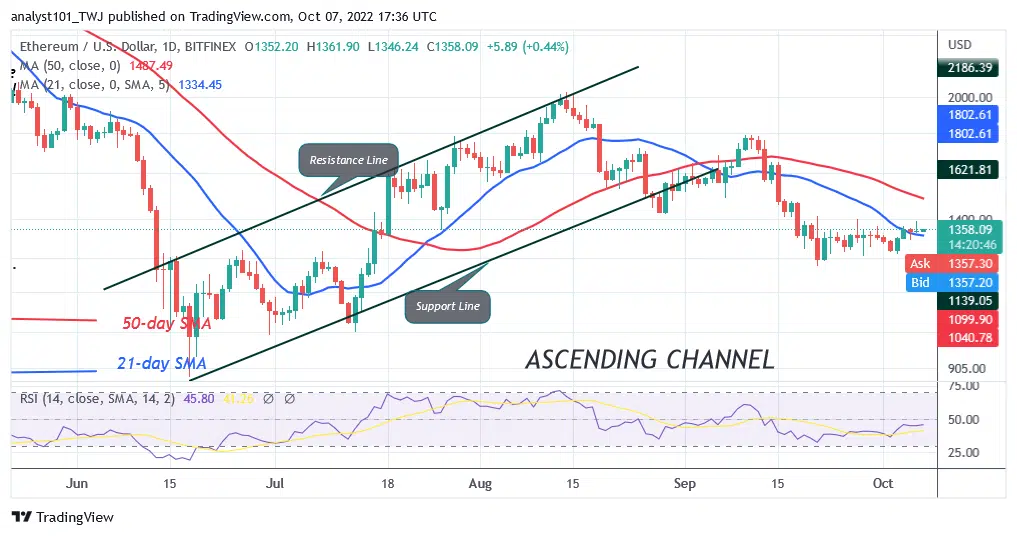This screenshot has width=1017, height=536.
Task: Click the Support Line callout label
Action: (447, 306)
